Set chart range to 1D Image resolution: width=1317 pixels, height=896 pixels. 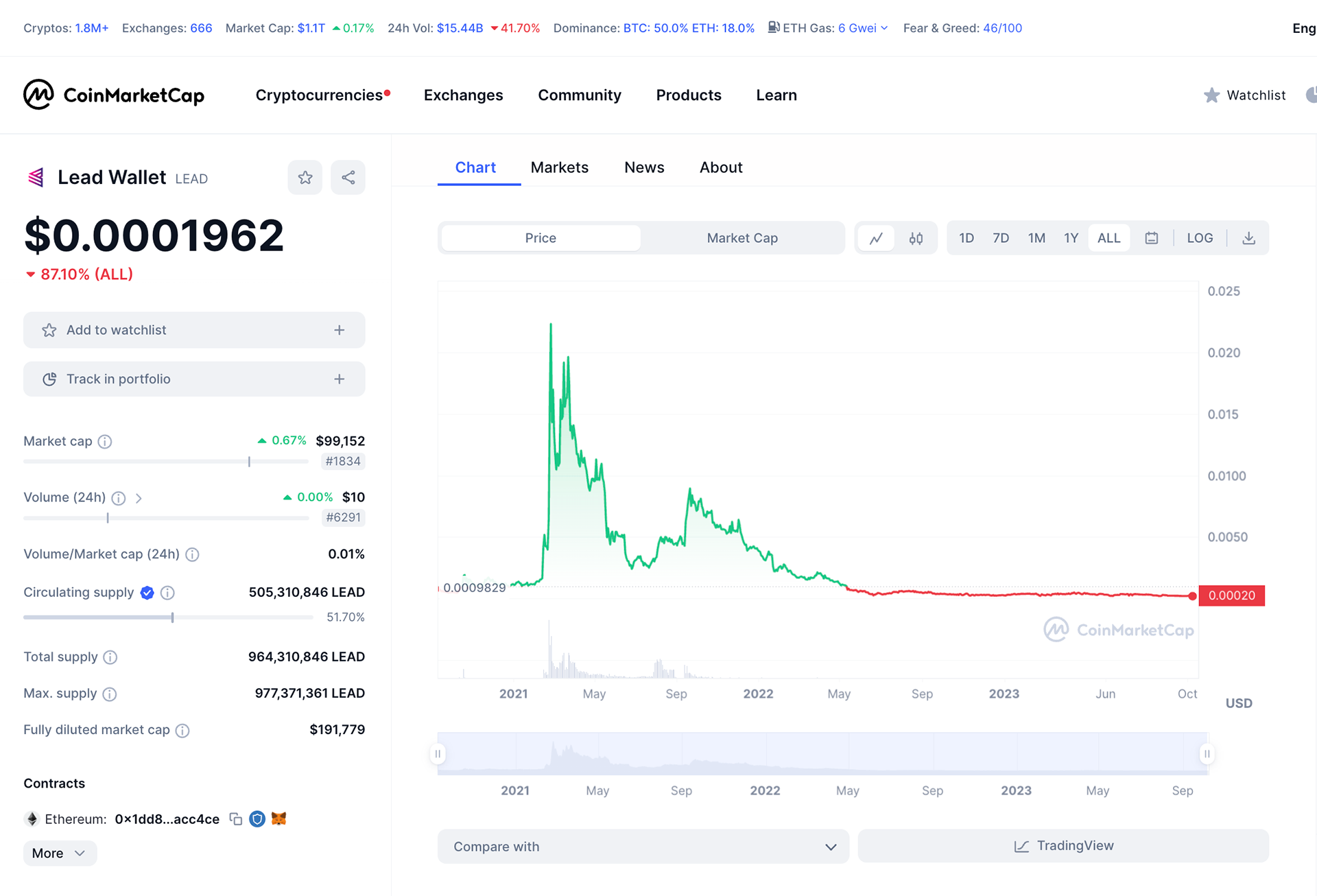point(966,238)
